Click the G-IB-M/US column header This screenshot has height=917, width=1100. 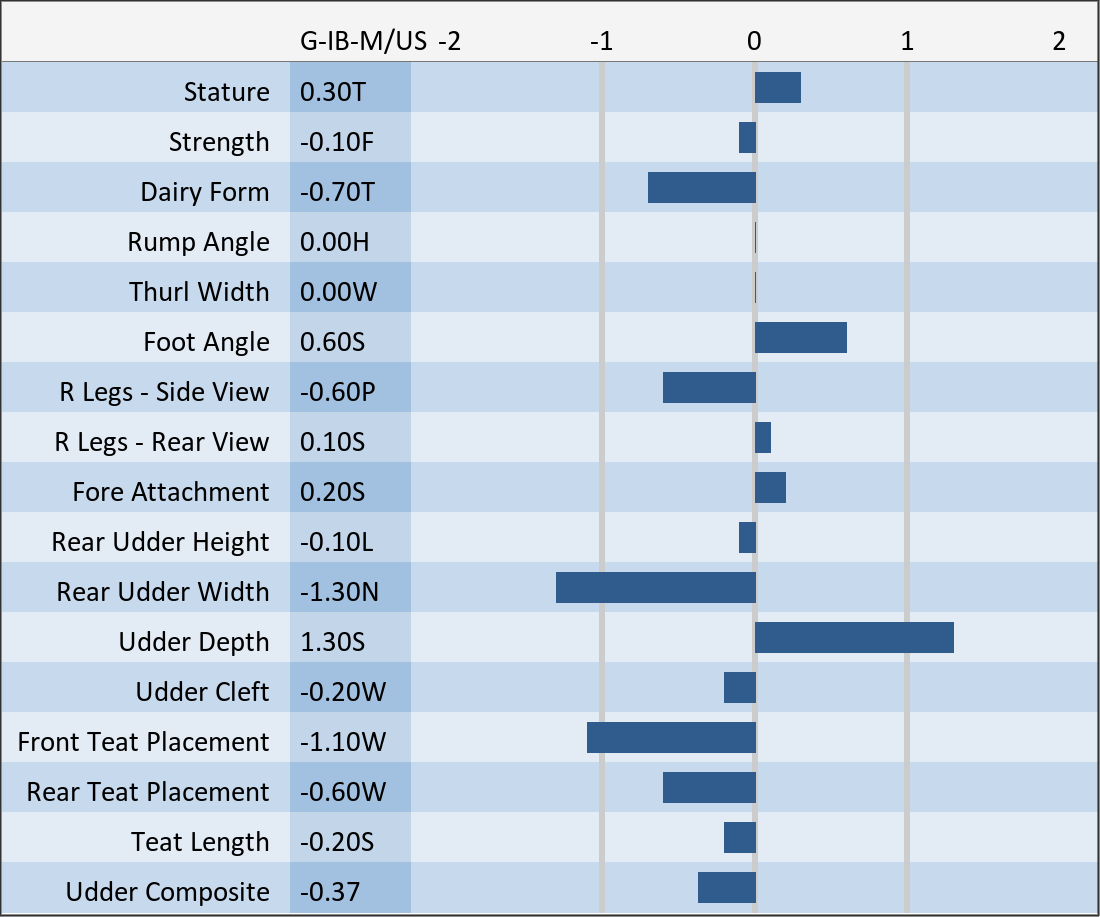(363, 42)
